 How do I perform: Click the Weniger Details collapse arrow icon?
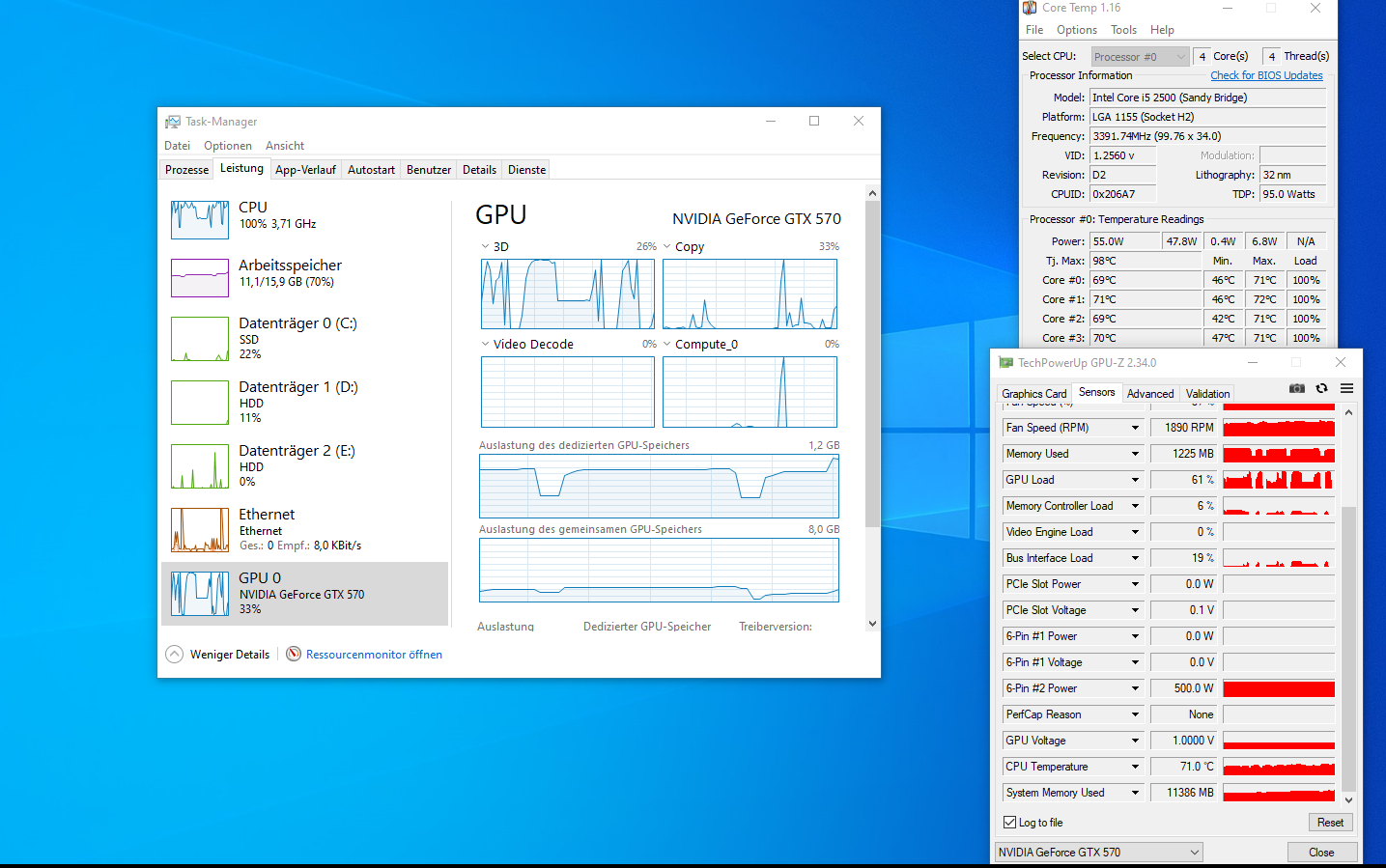[x=174, y=654]
